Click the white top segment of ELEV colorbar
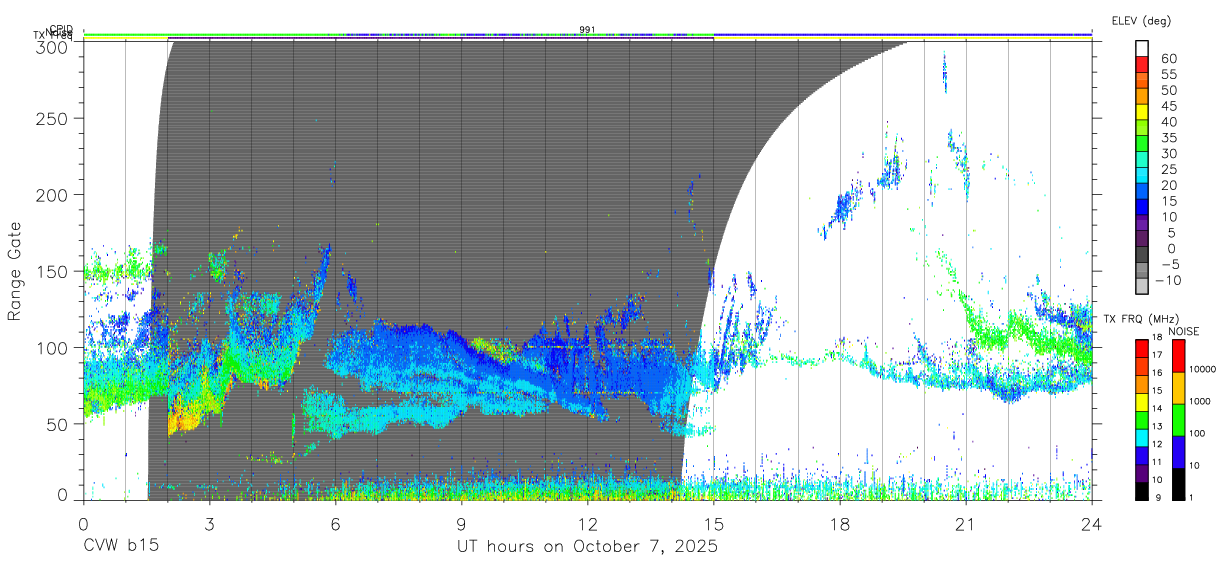The image size is (1228, 567). point(1143,49)
